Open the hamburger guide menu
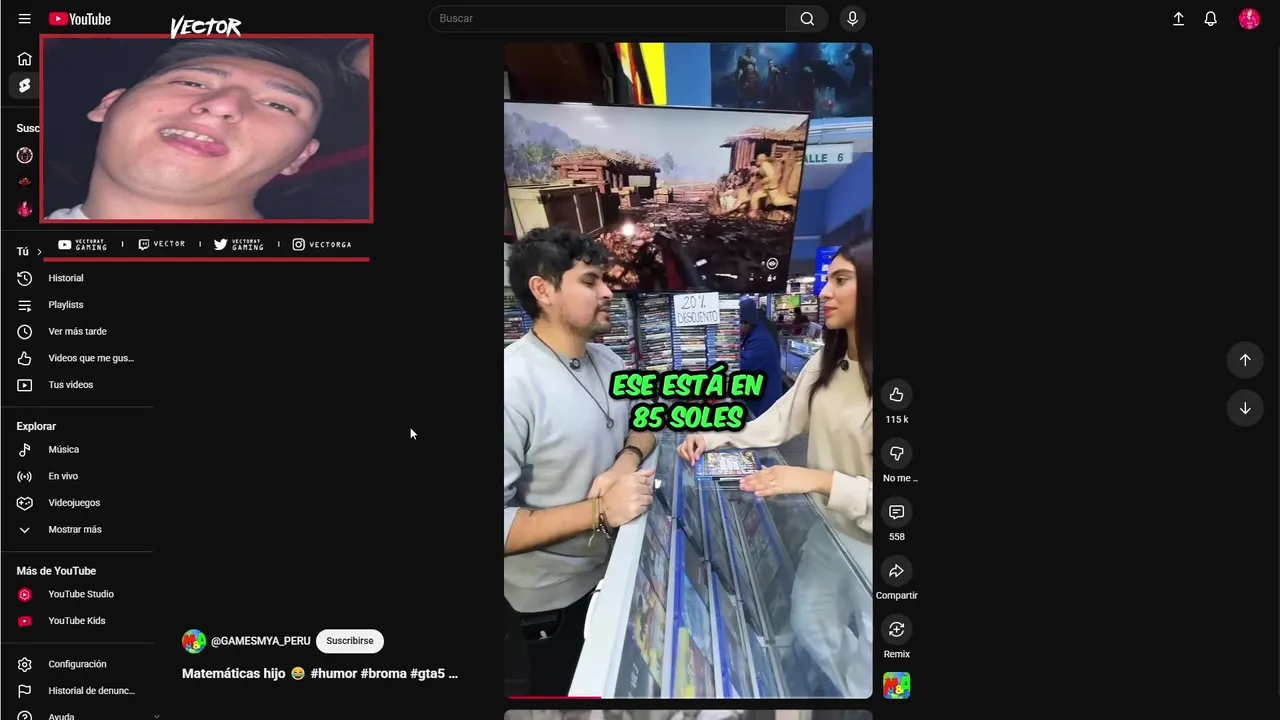 pyautogui.click(x=24, y=19)
